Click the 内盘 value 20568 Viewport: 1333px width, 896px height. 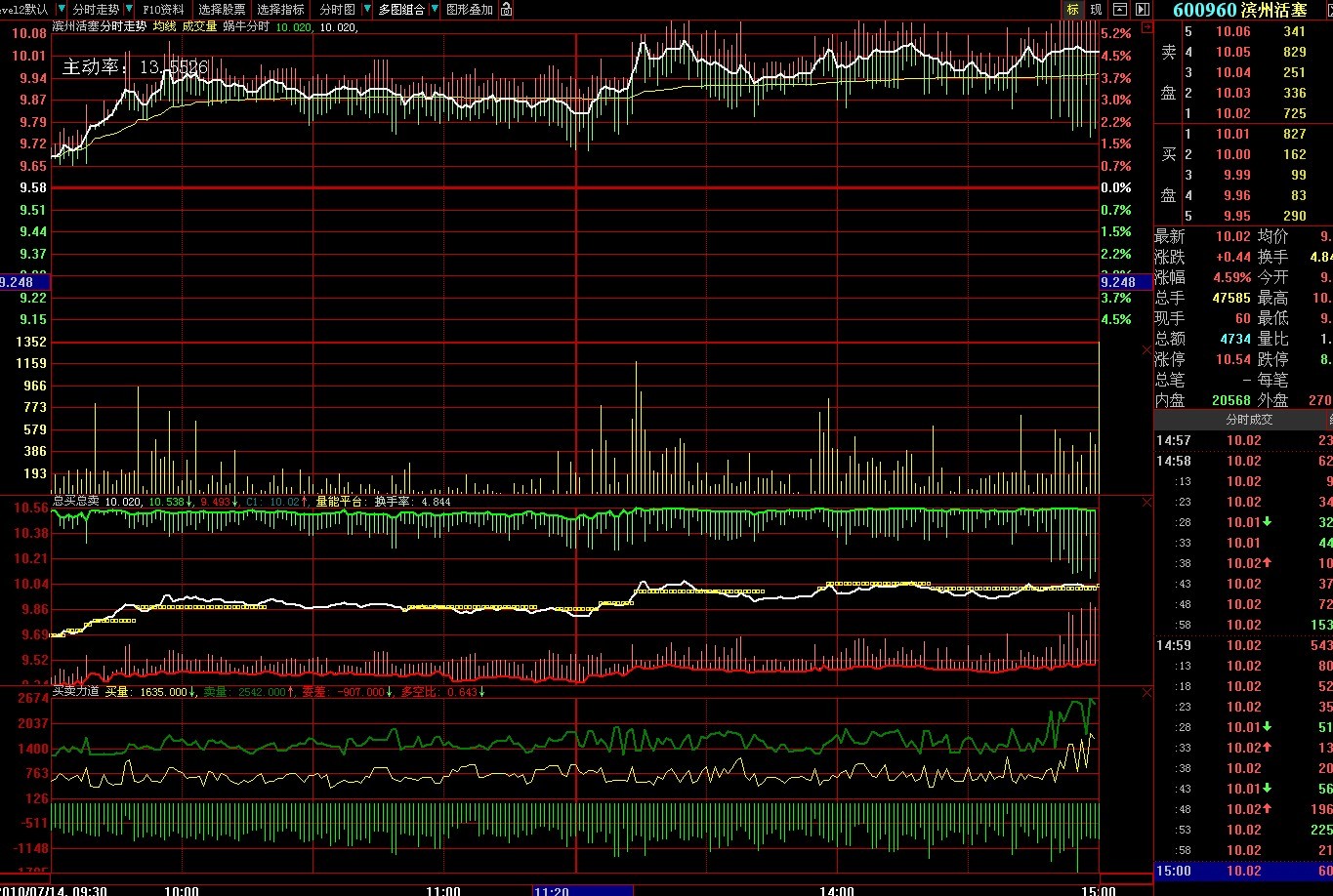1231,400
